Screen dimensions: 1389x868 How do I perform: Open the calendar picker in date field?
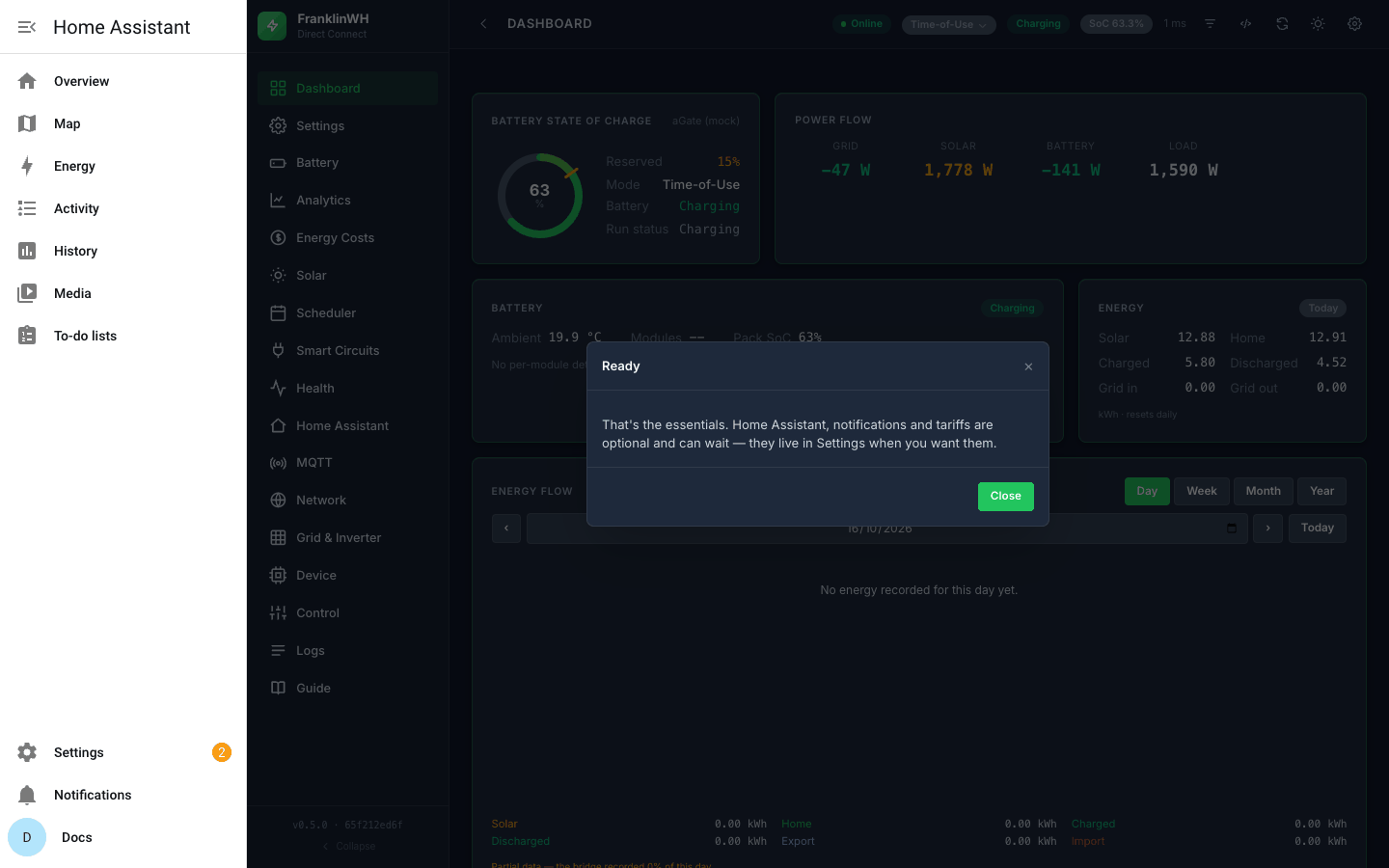[1232, 528]
